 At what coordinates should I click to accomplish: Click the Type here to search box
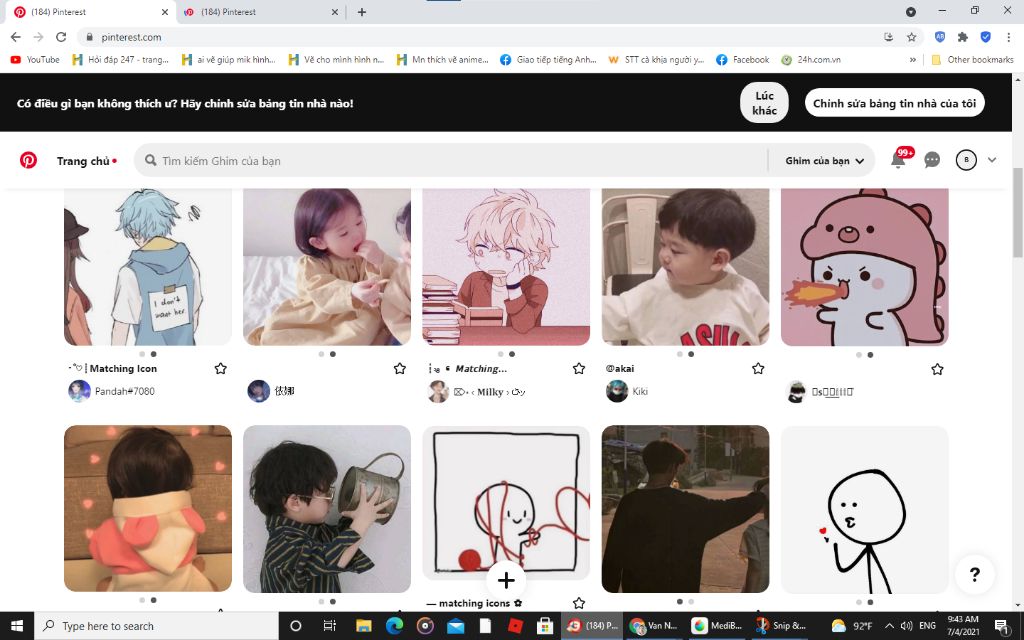pos(156,626)
